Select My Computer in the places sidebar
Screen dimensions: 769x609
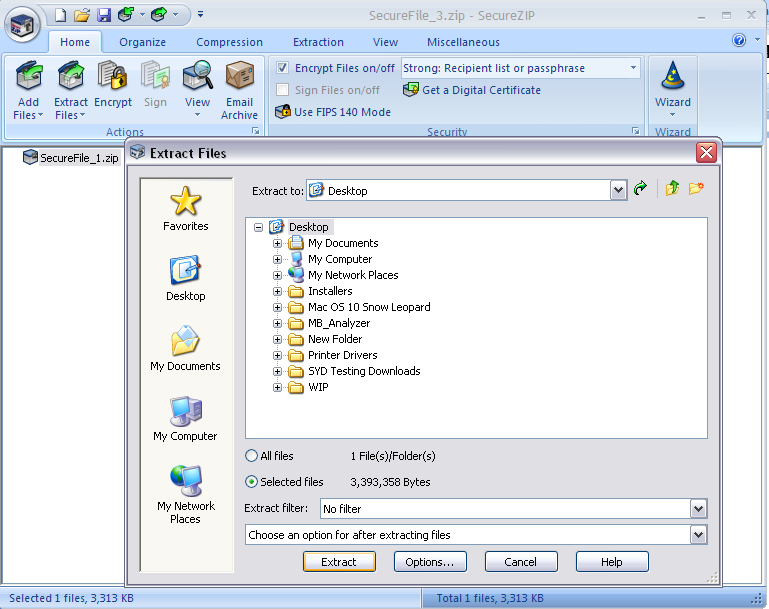185,419
